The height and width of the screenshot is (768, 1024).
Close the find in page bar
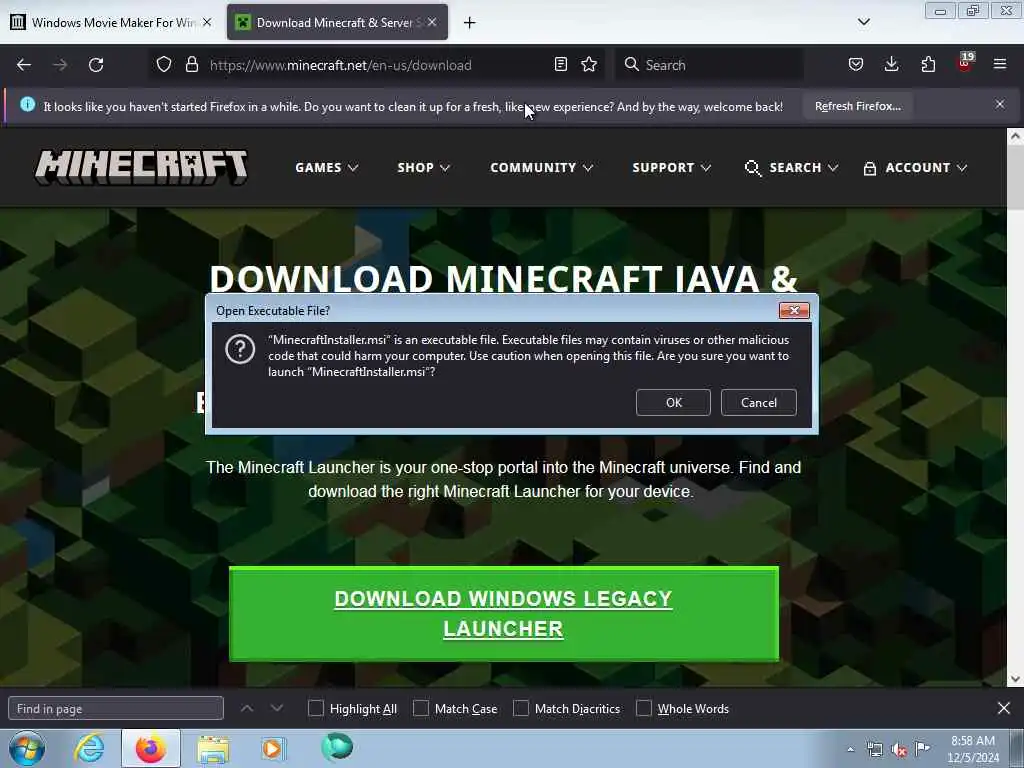pyautogui.click(x=1004, y=708)
